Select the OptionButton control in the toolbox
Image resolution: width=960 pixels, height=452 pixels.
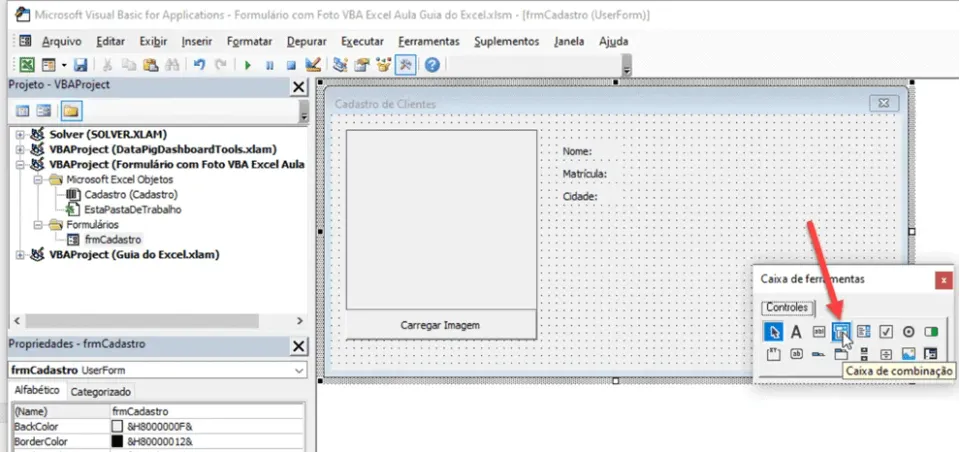coord(909,331)
